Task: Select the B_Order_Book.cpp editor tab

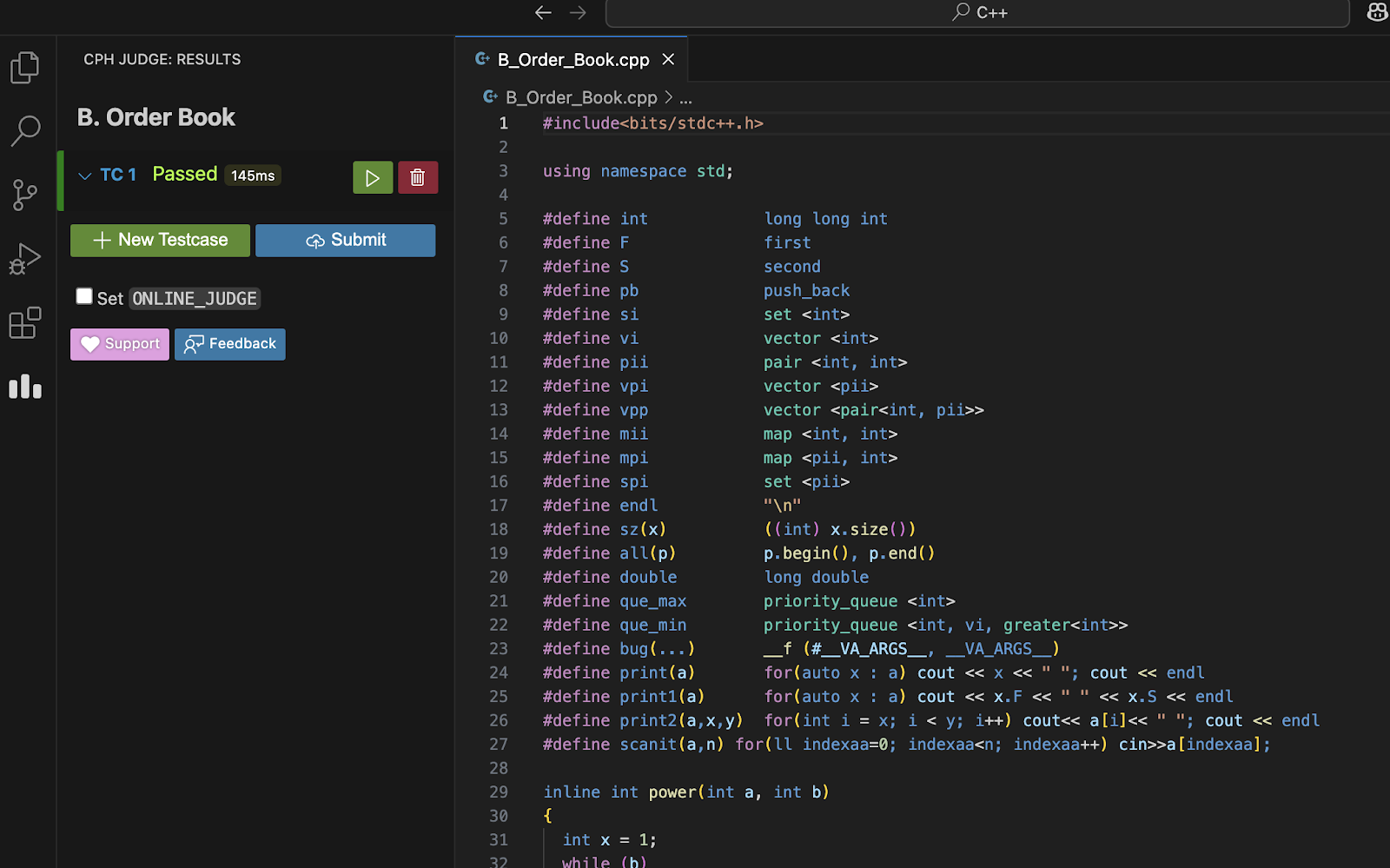Action: click(572, 59)
